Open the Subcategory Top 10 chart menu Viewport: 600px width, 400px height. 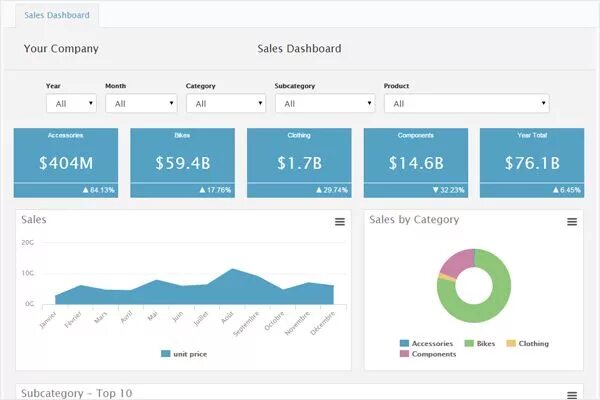pos(572,395)
